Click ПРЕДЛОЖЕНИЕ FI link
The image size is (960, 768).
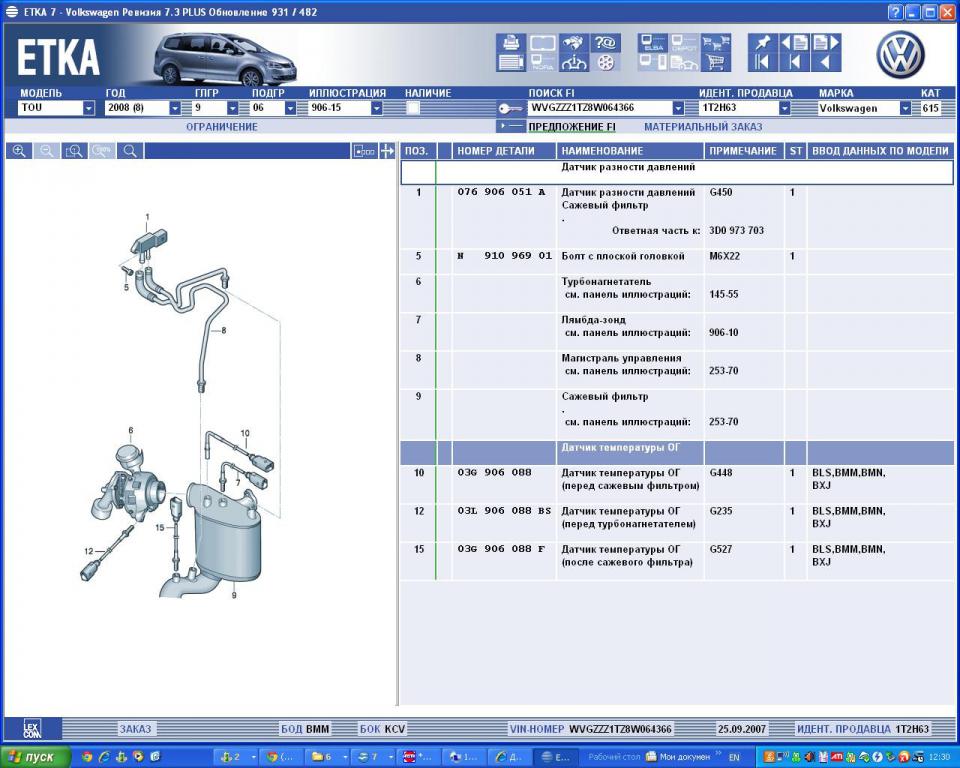click(x=572, y=127)
